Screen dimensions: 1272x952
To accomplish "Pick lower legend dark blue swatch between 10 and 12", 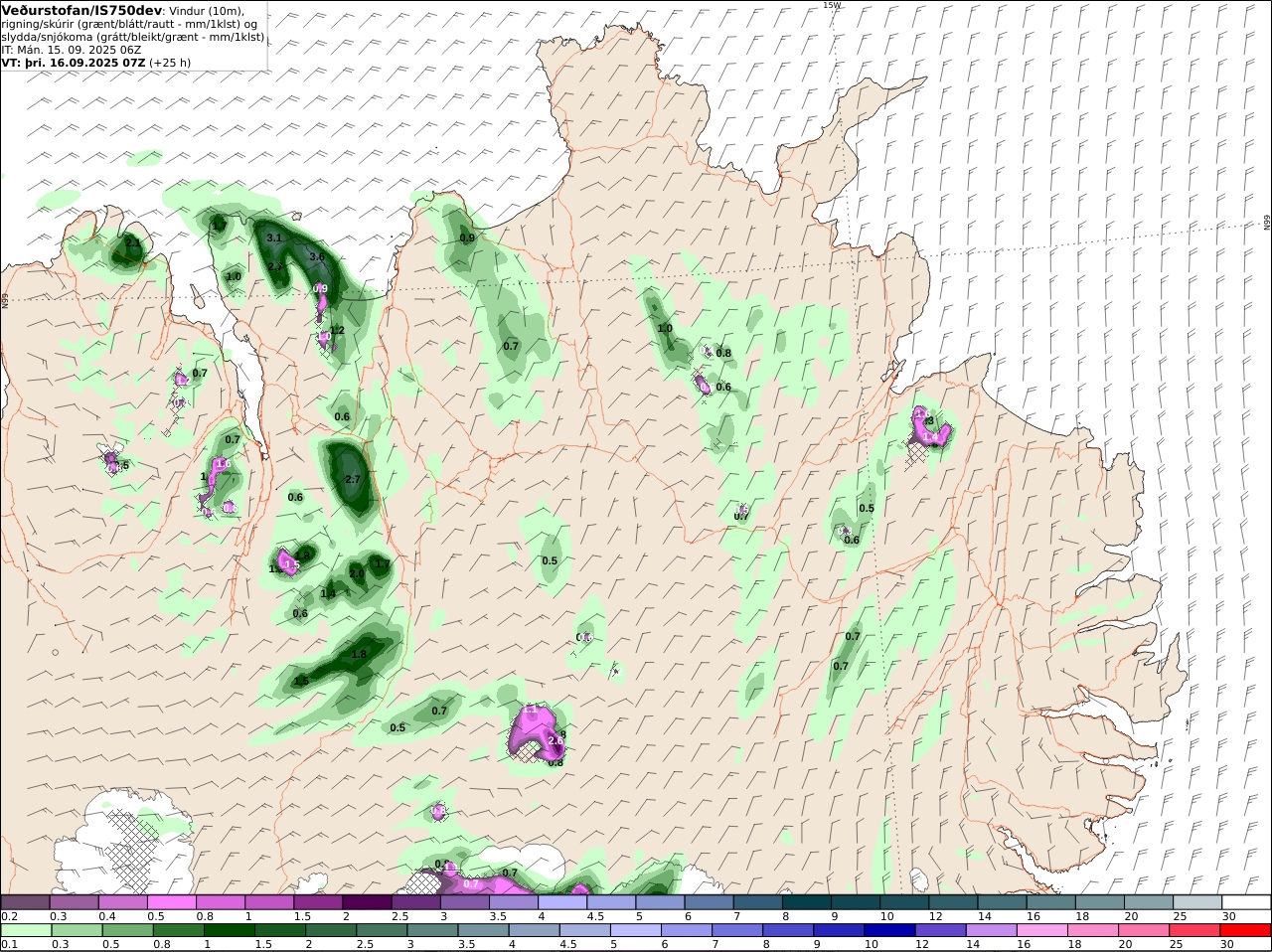I will pyautogui.click(x=891, y=930).
